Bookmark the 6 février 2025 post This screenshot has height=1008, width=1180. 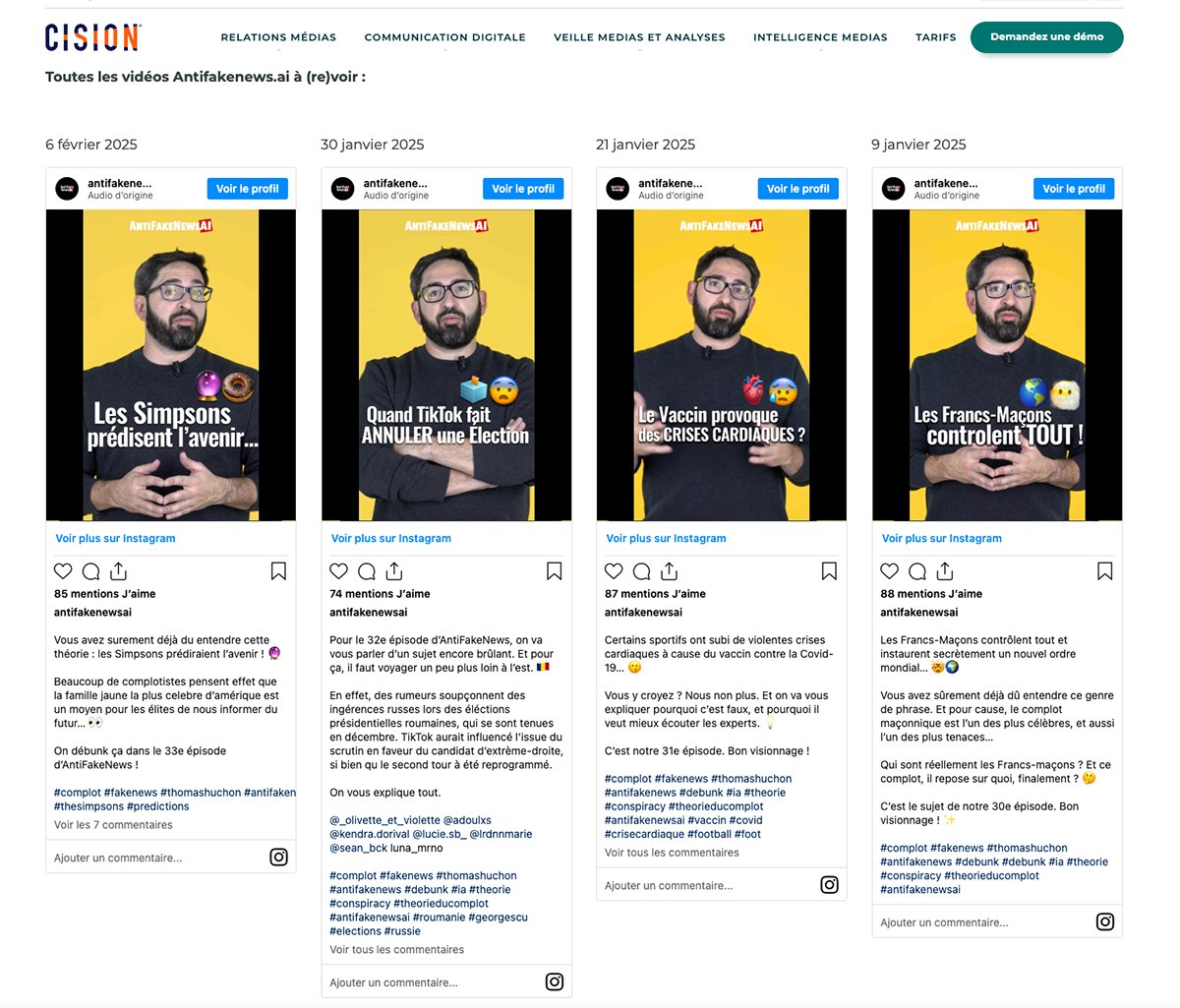click(x=278, y=571)
